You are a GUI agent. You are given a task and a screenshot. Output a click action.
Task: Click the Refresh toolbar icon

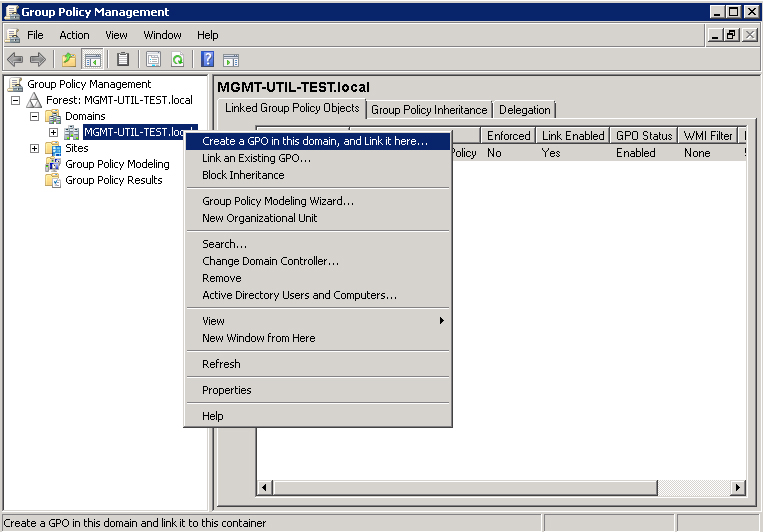pyautogui.click(x=177, y=59)
